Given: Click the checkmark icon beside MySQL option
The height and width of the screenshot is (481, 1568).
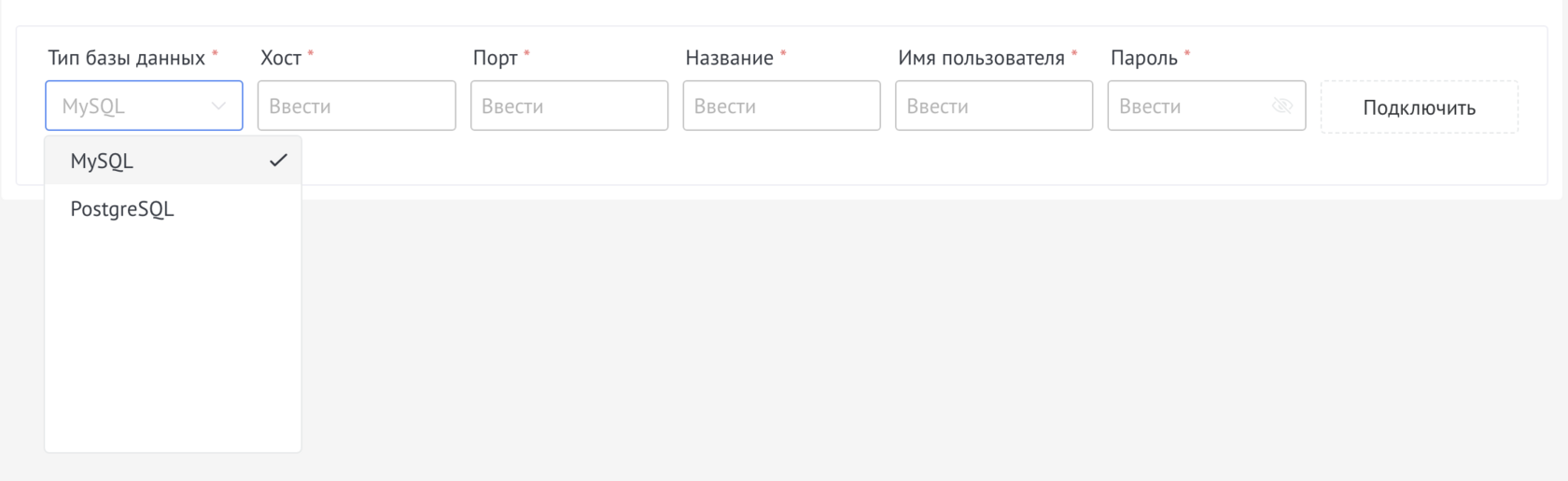Looking at the screenshot, I should click(278, 161).
